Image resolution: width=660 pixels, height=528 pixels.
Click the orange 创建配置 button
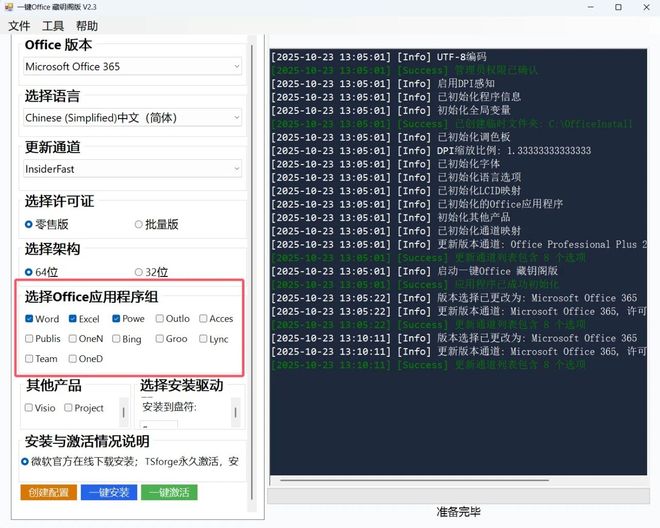click(x=48, y=492)
